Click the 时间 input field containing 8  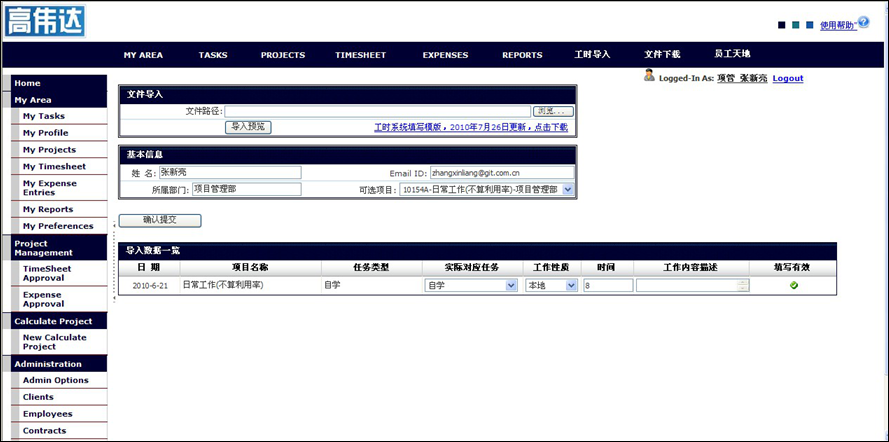[608, 285]
